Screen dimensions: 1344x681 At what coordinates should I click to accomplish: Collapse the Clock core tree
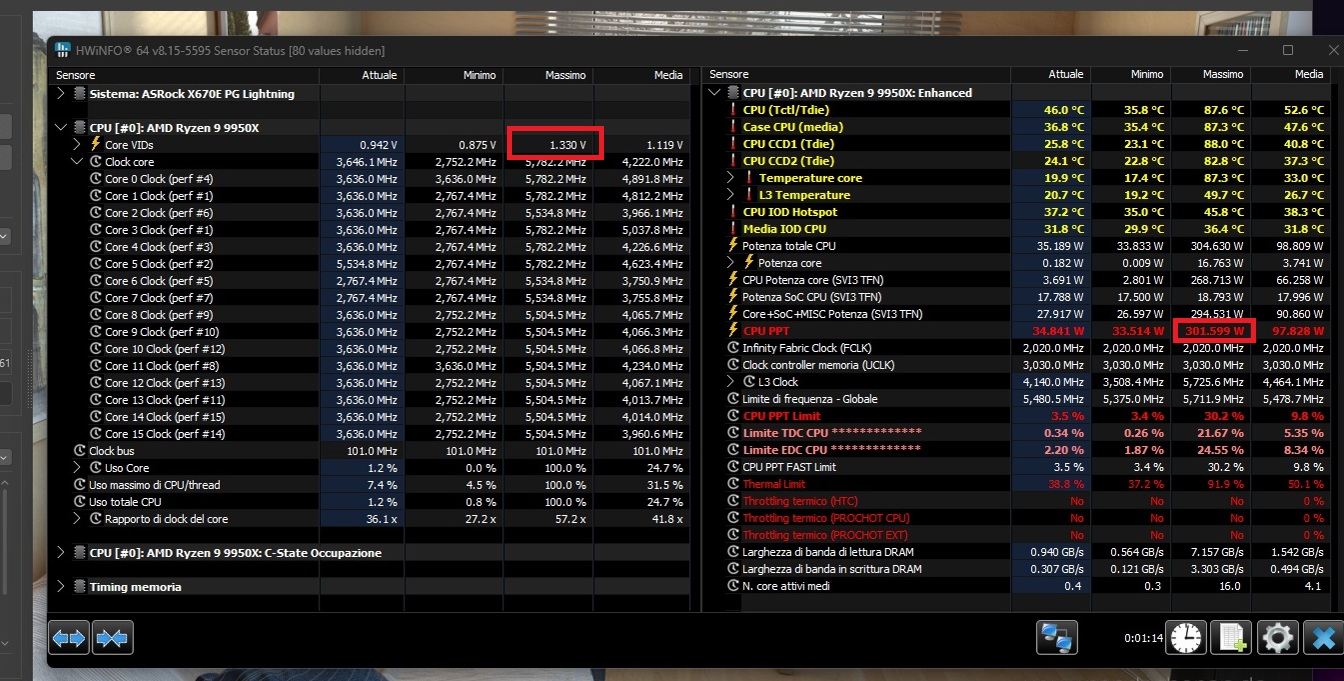pyautogui.click(x=77, y=162)
